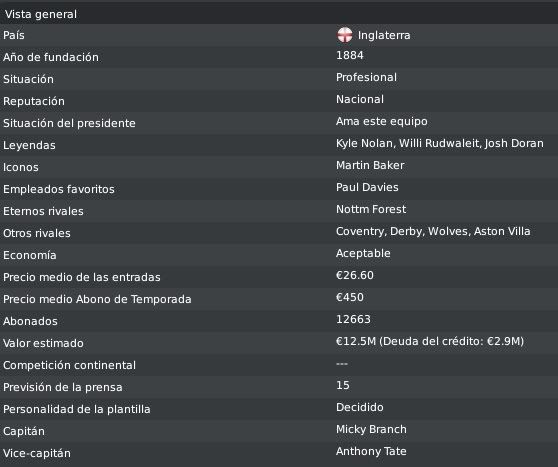Click the Personalidad de la plantilla row
The width and height of the screenshot is (558, 467).
(279, 409)
